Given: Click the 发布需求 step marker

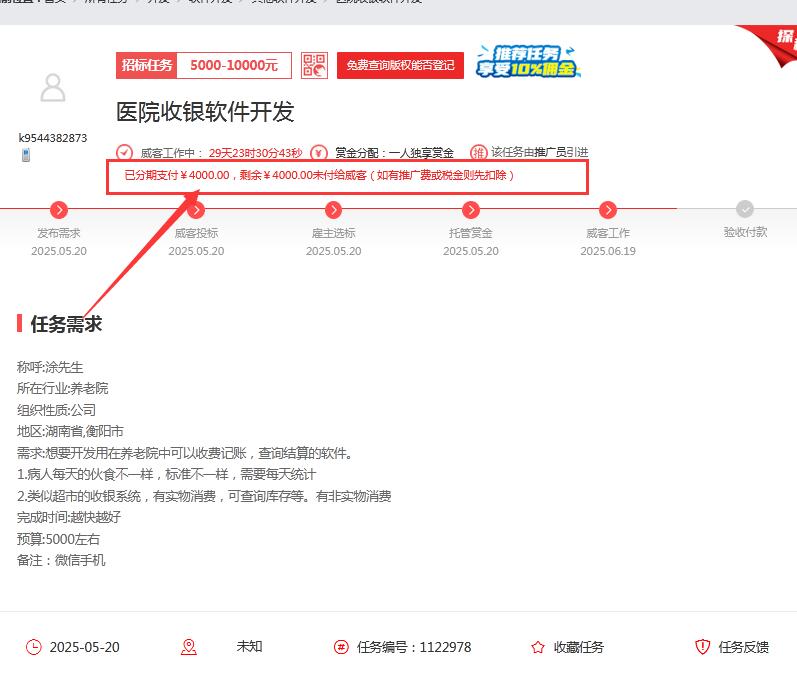Looking at the screenshot, I should click(x=59, y=209).
